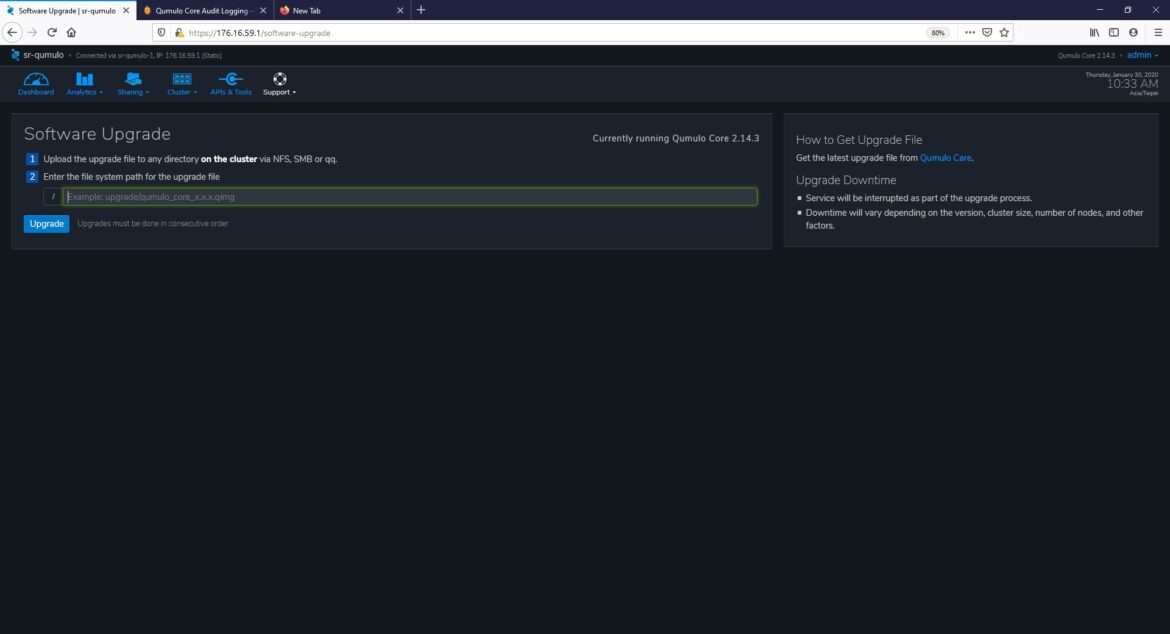
Task: Open the Sharing menu
Action: (133, 84)
